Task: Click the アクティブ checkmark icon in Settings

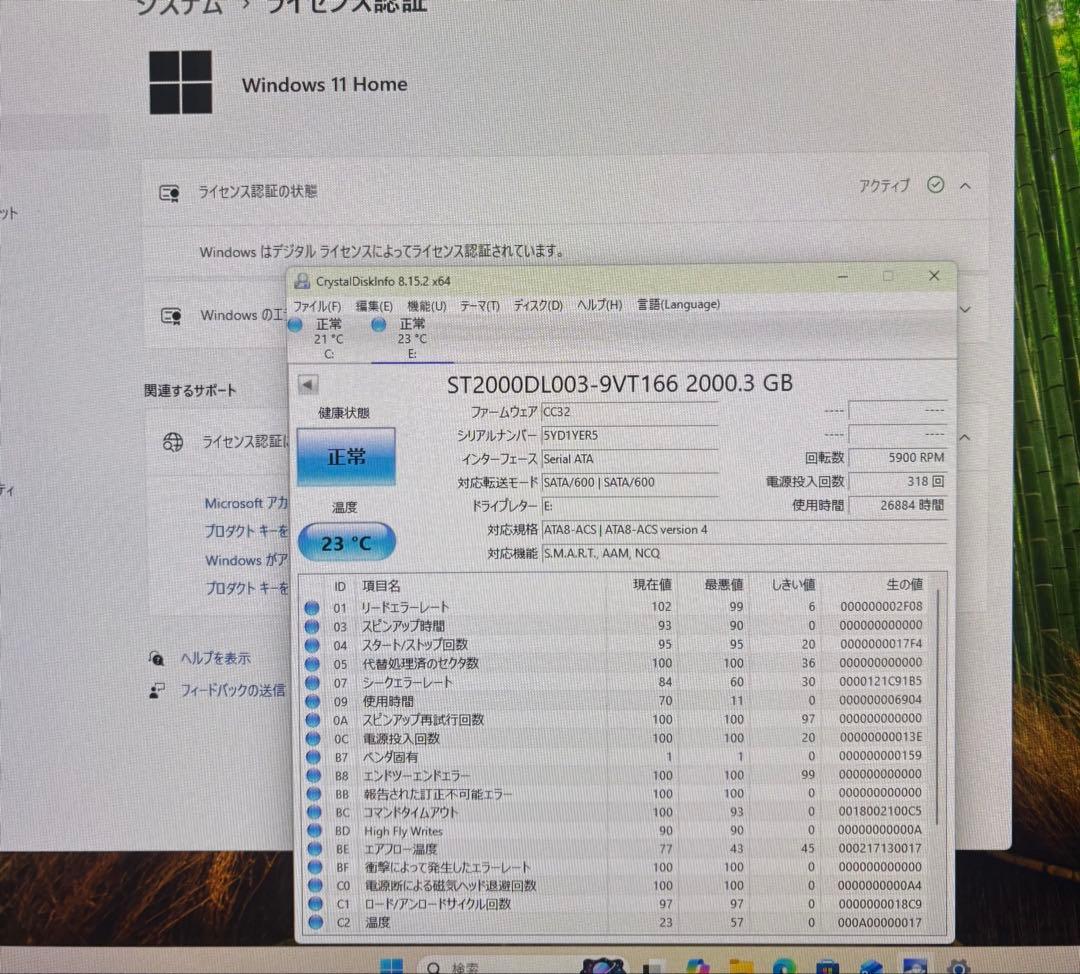Action: (935, 185)
